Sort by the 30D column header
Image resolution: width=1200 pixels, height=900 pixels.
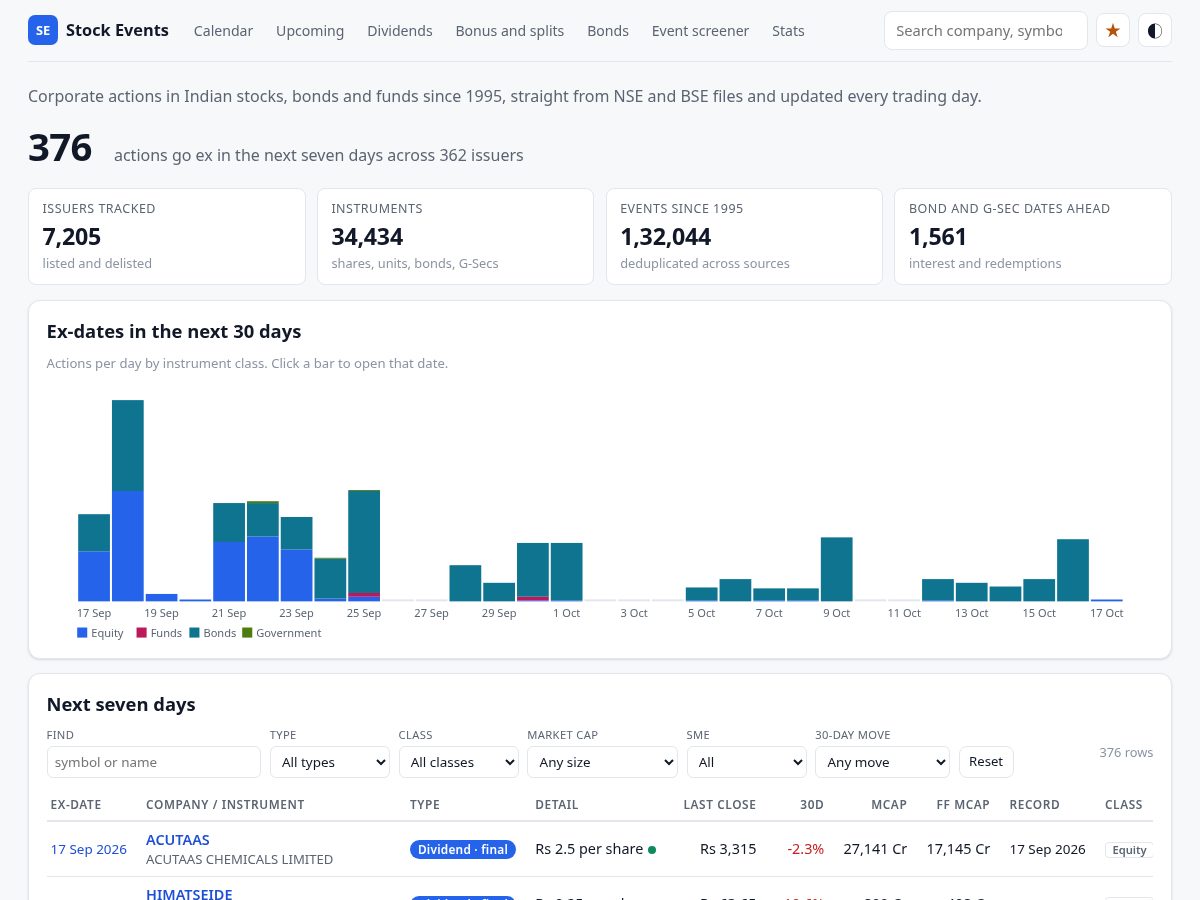point(812,804)
